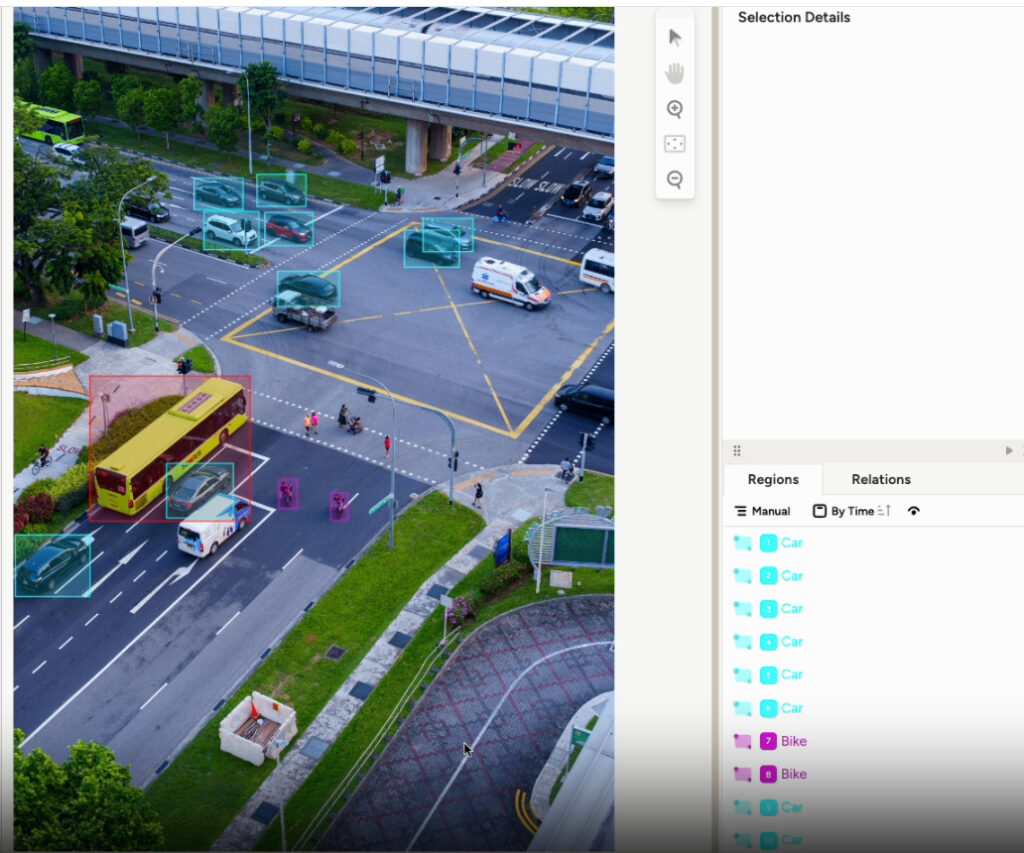Viewport: 1024px width, 853px height.
Task: Click the rectangle region icon beside Car 1
Action: [742, 543]
